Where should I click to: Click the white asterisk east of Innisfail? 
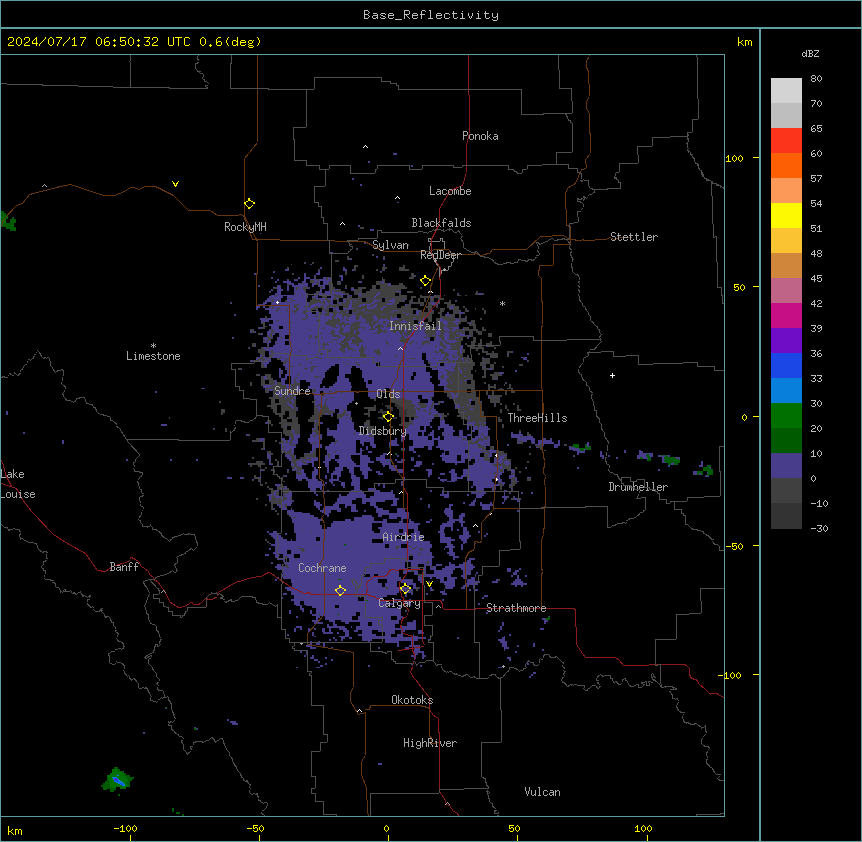tap(502, 303)
